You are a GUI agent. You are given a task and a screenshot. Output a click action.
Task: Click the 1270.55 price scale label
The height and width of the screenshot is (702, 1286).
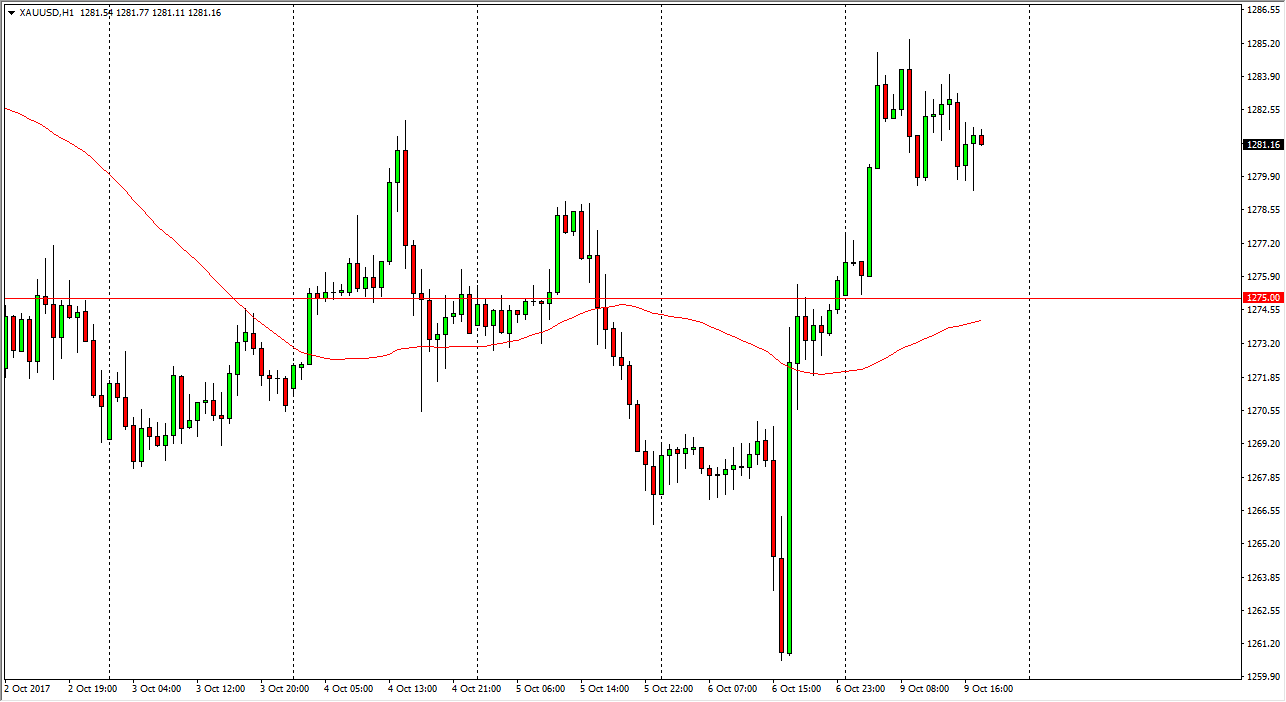[1262, 410]
